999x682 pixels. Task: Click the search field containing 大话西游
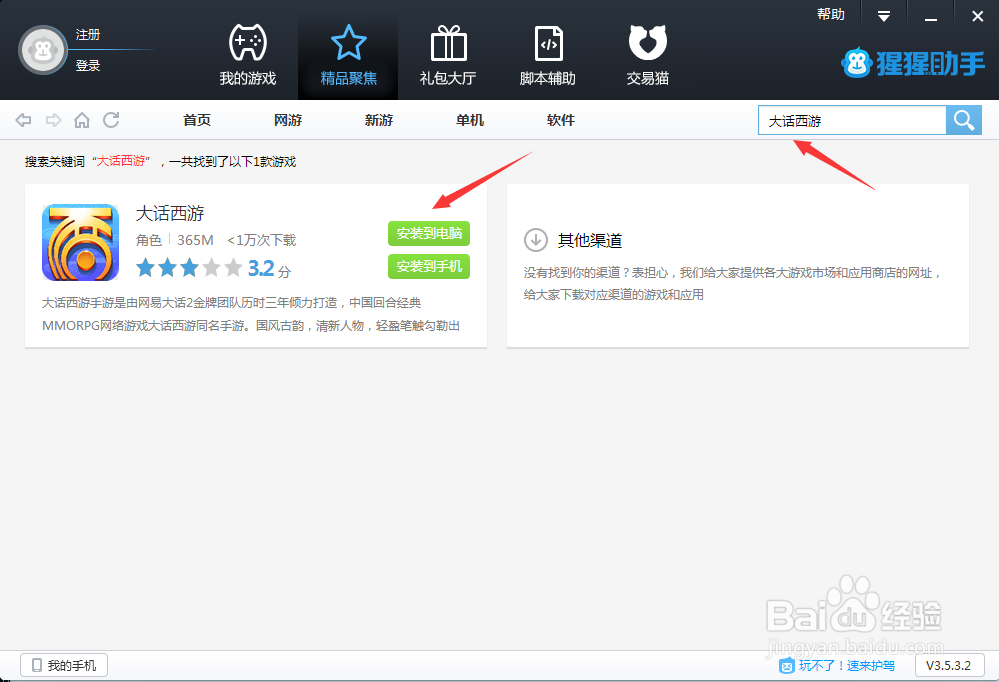click(852, 120)
